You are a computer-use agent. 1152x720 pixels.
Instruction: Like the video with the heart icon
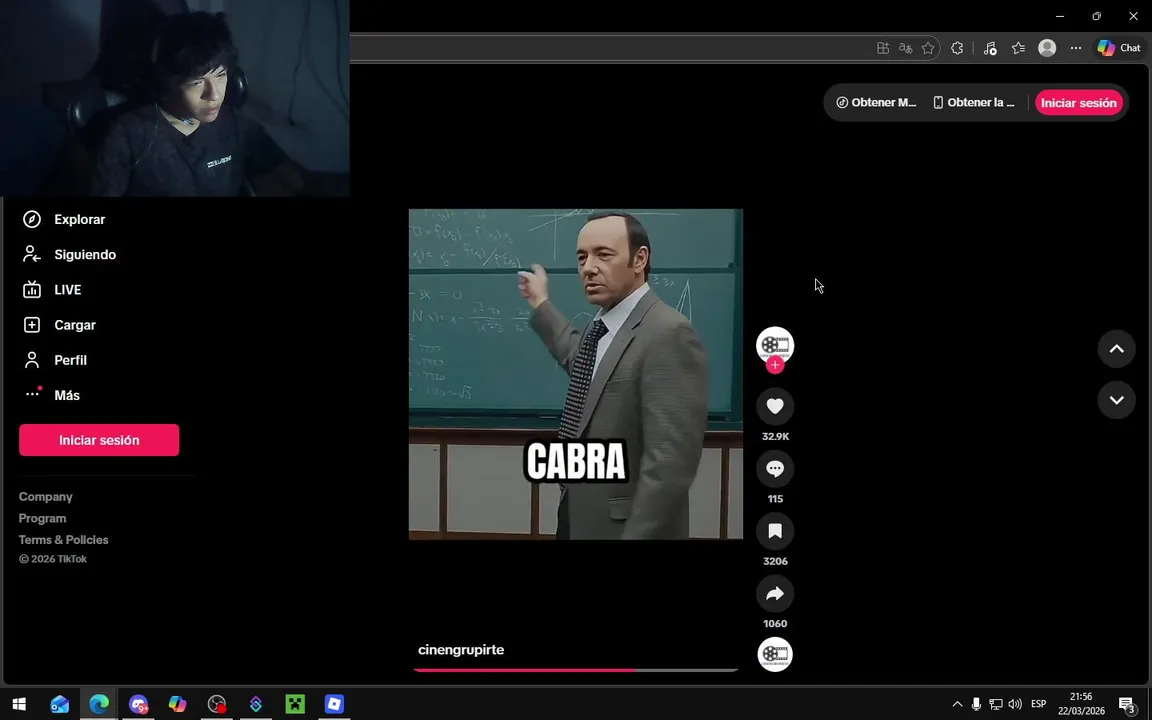point(774,406)
